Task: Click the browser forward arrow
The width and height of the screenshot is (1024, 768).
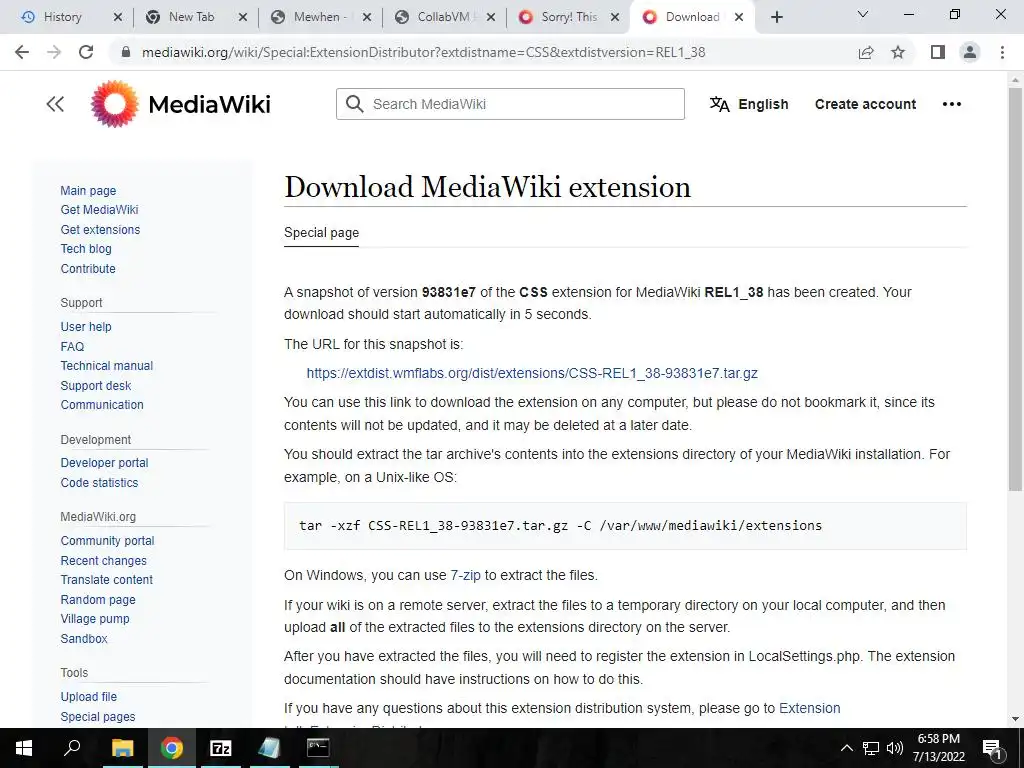Action: (54, 52)
